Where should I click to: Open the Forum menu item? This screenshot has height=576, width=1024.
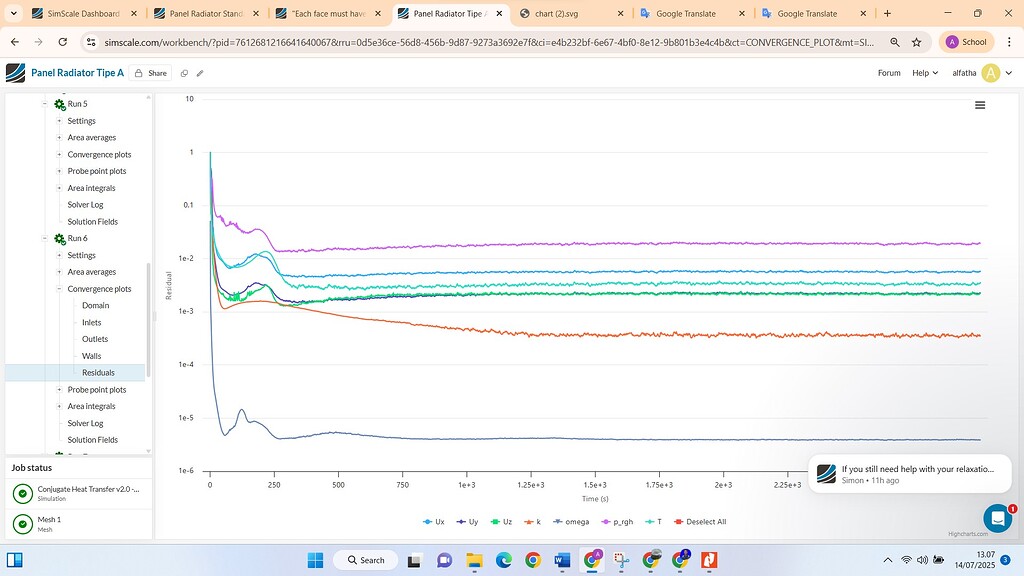[x=888, y=73]
